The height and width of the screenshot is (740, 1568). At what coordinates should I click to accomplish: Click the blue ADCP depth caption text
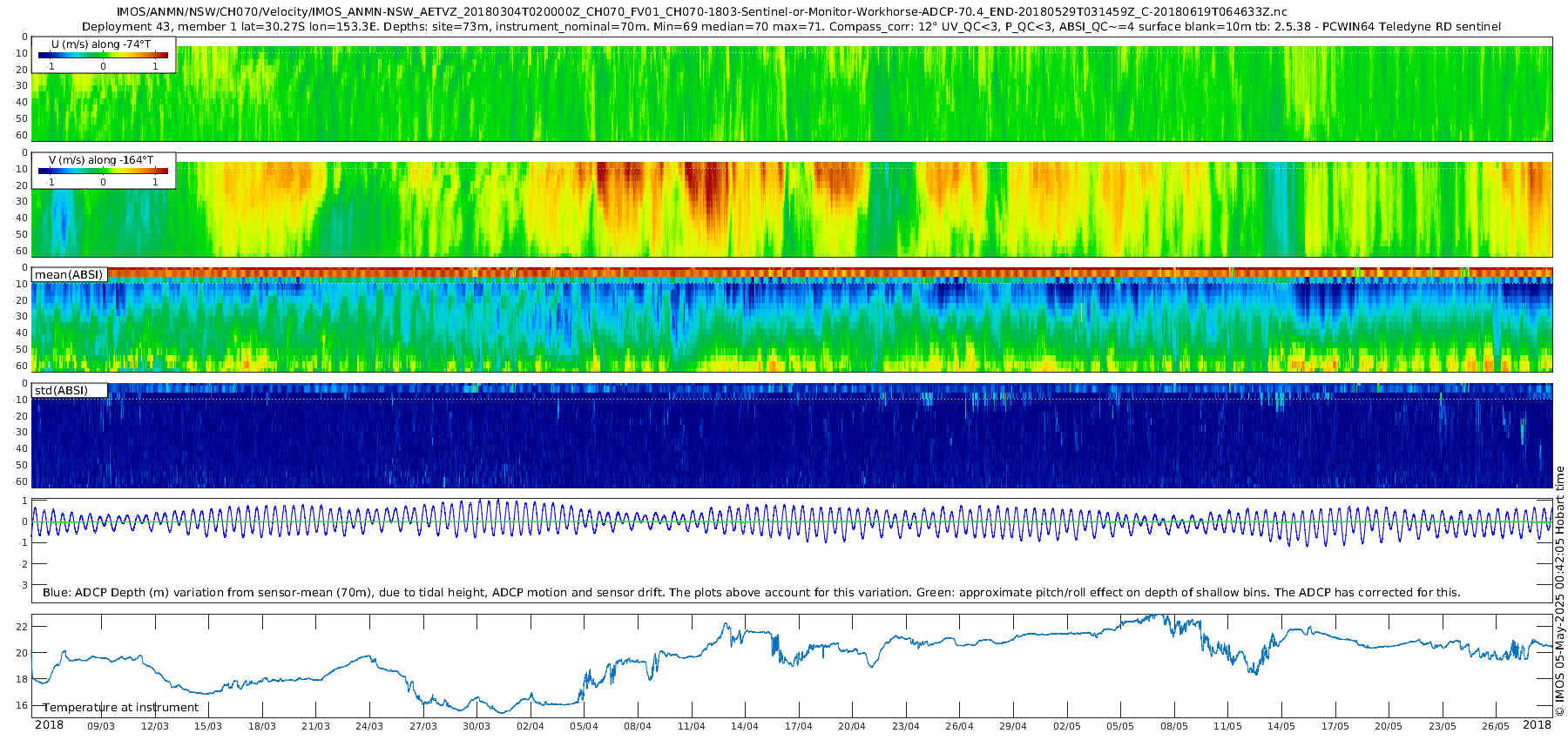coord(751,592)
